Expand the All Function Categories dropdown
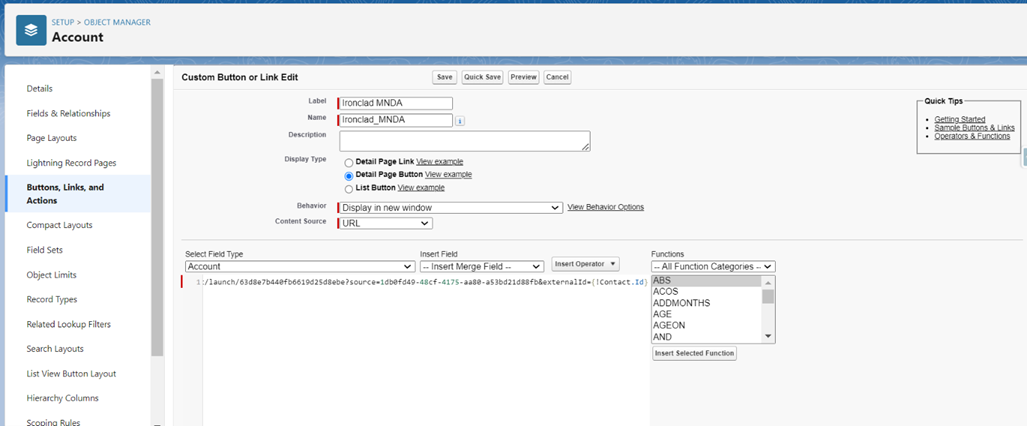This screenshot has width=1027, height=426. point(712,267)
